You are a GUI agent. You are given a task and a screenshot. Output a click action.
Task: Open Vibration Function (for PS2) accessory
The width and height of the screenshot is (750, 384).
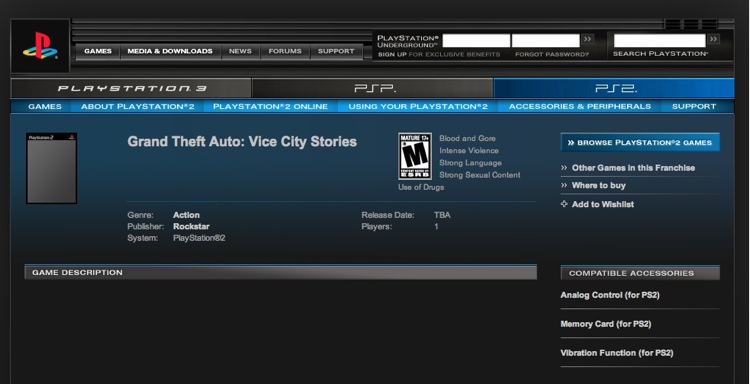(x=617, y=353)
